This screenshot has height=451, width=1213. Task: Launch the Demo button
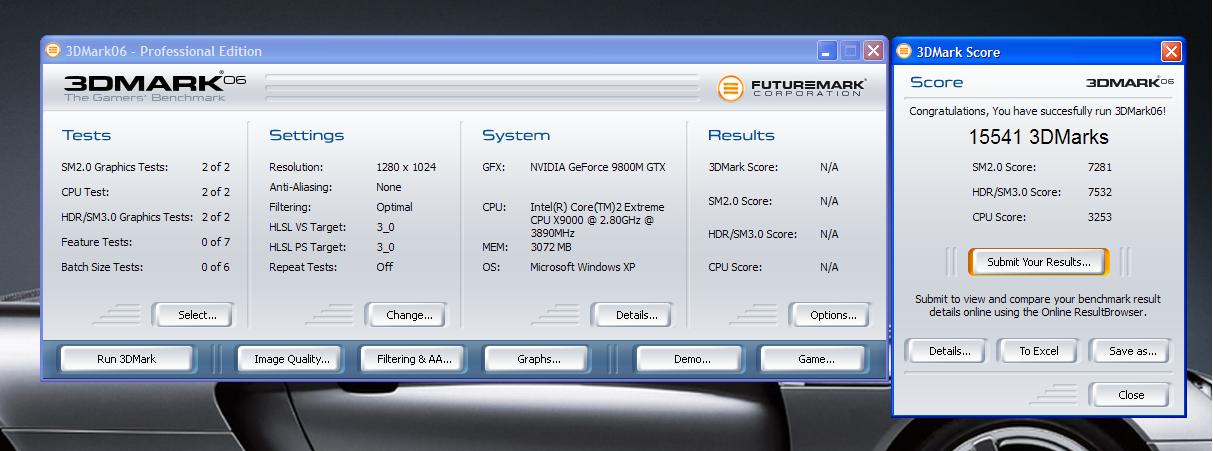coord(691,359)
